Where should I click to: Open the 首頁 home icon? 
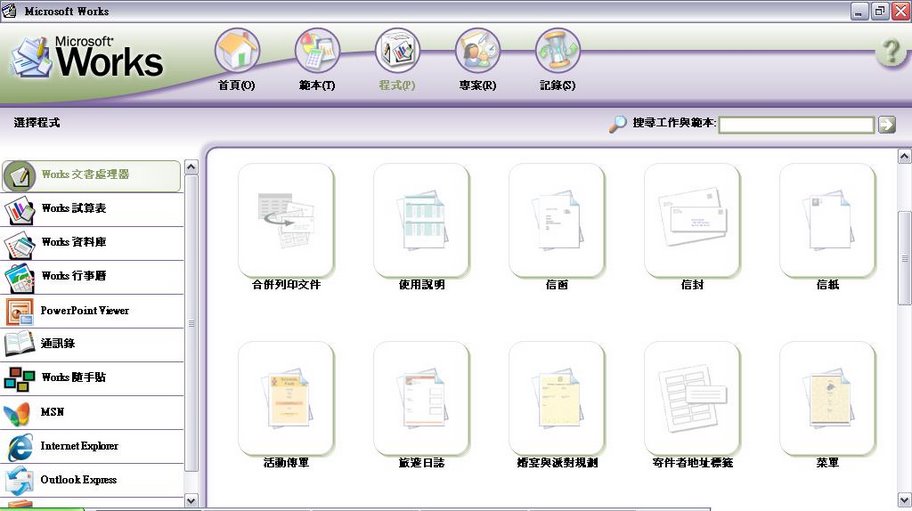coord(237,51)
